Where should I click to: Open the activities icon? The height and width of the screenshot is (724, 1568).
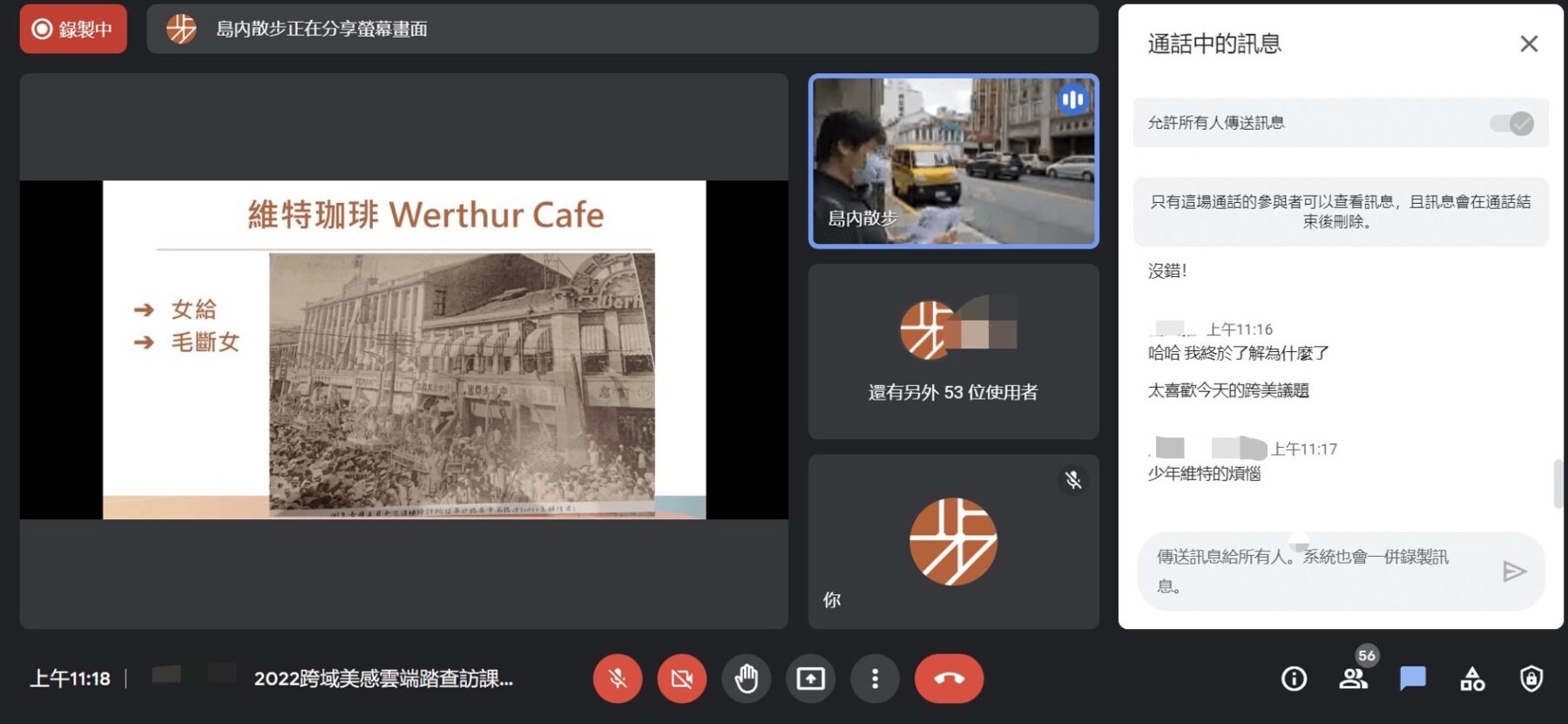[1472, 679]
